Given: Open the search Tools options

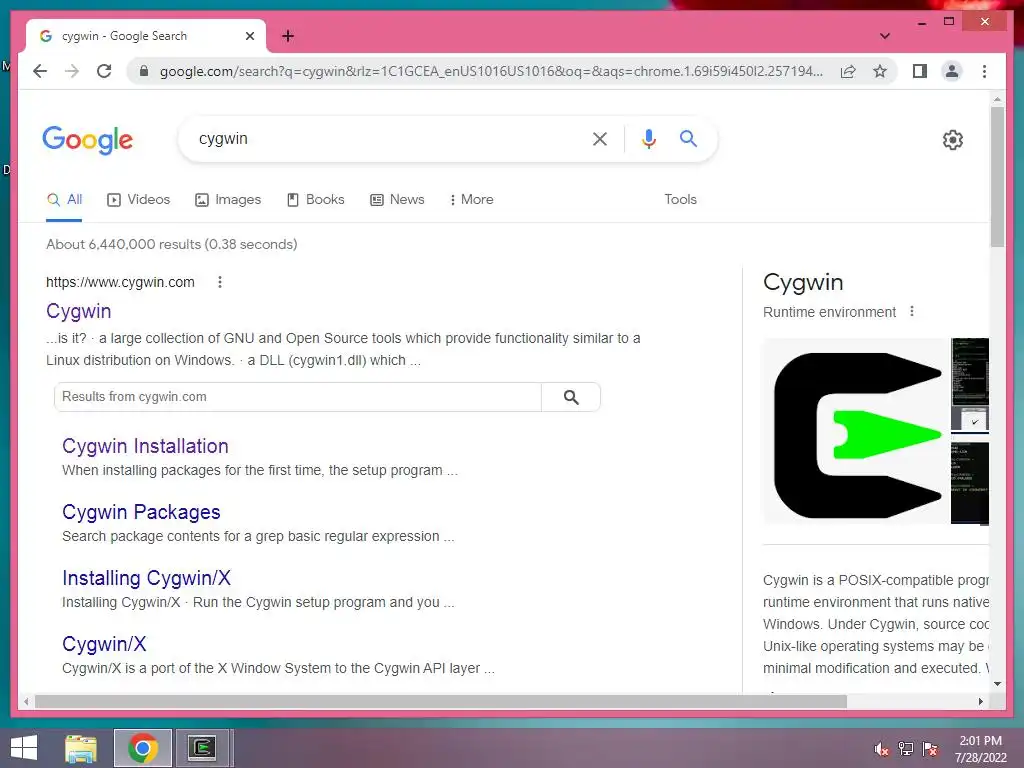Looking at the screenshot, I should (680, 200).
